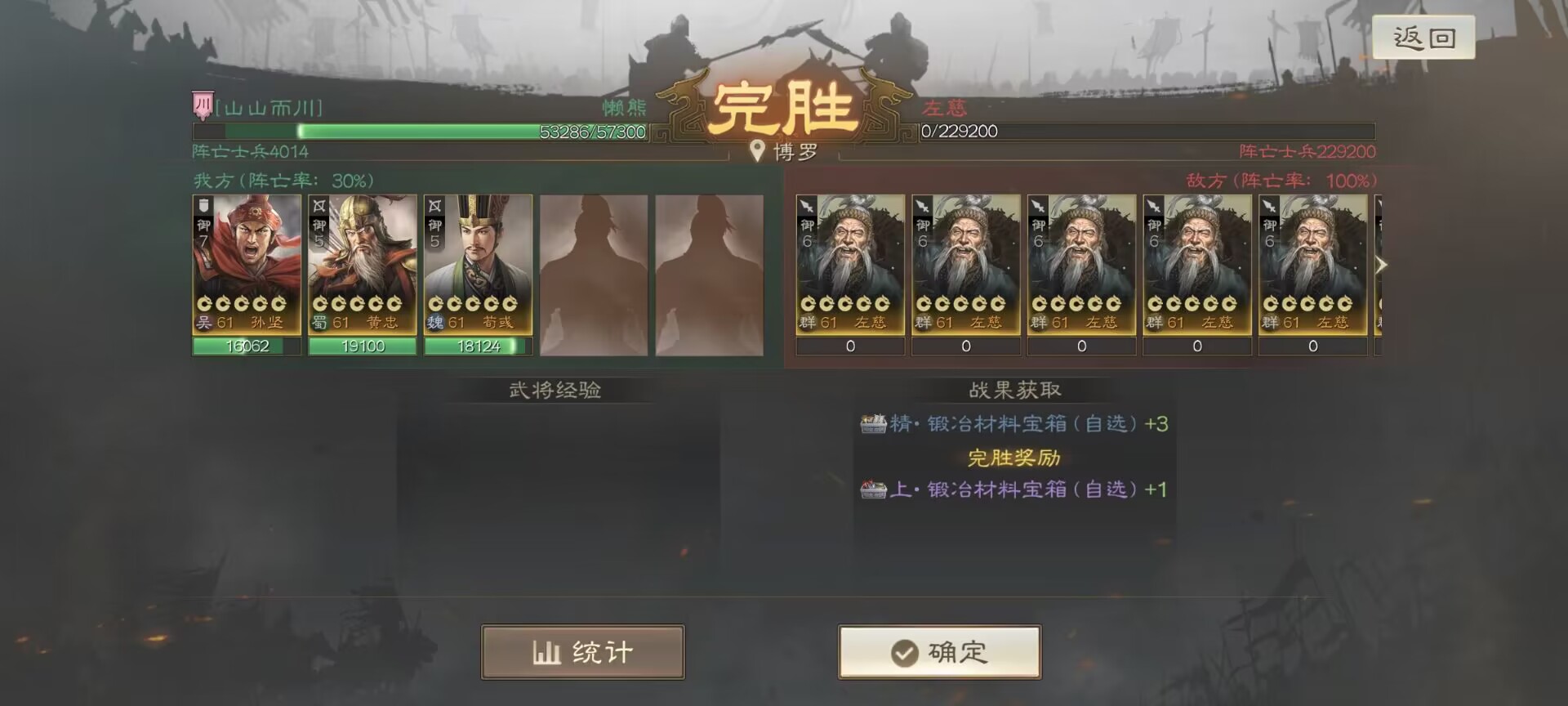Tap the 博罗 location pin icon

coord(758,151)
